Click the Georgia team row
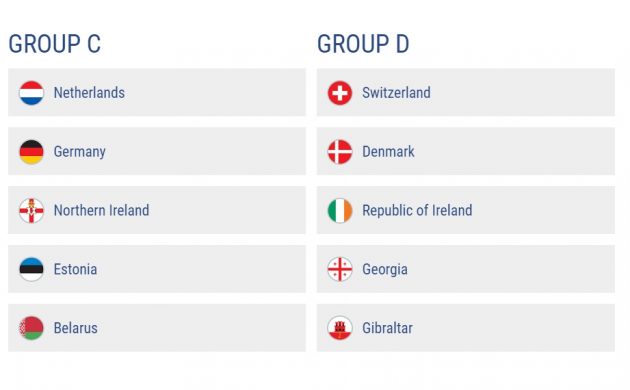 pos(466,269)
